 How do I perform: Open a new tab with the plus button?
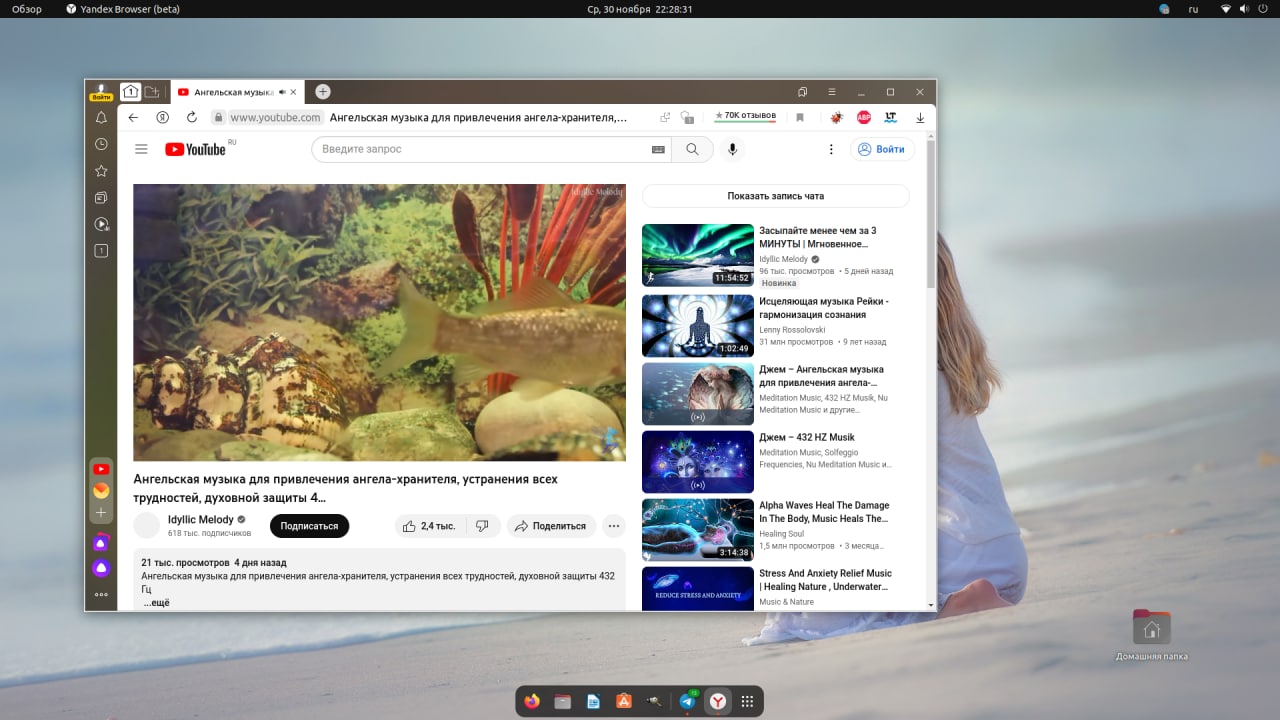(x=322, y=92)
